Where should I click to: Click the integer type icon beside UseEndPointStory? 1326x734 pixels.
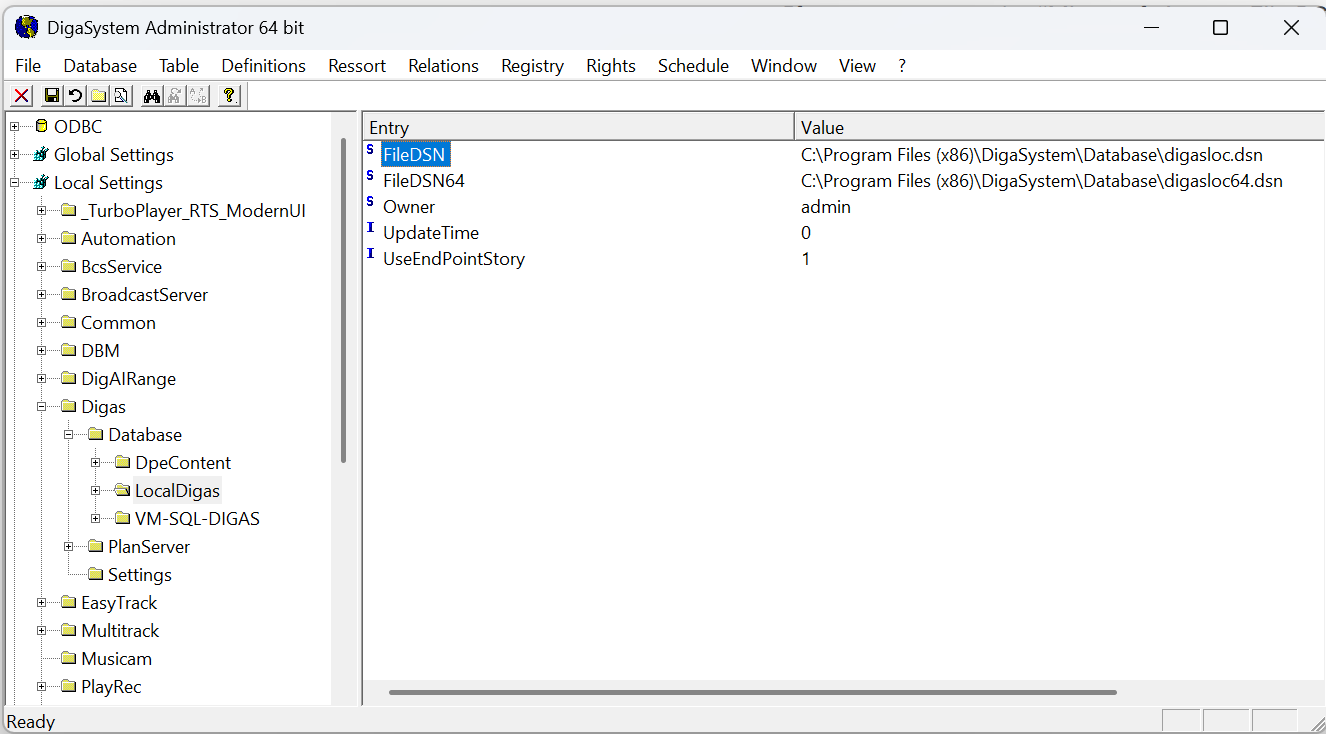pos(370,255)
